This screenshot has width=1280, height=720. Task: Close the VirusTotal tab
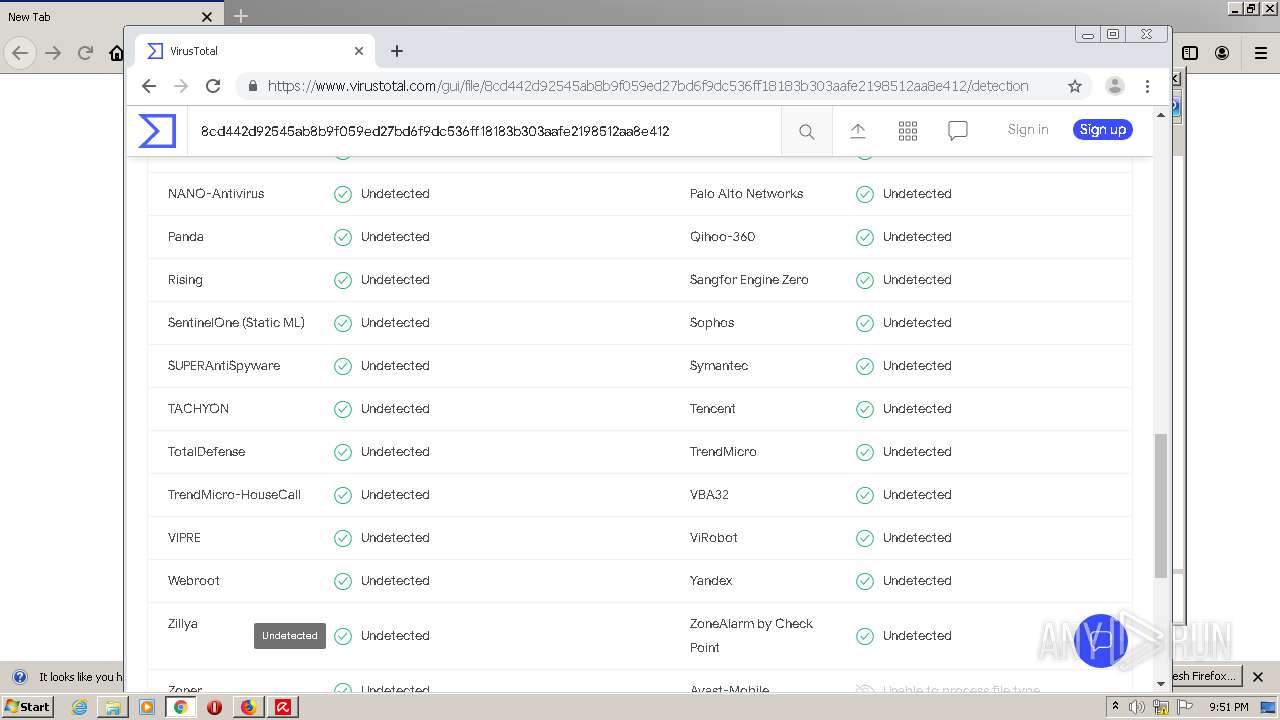coord(359,51)
